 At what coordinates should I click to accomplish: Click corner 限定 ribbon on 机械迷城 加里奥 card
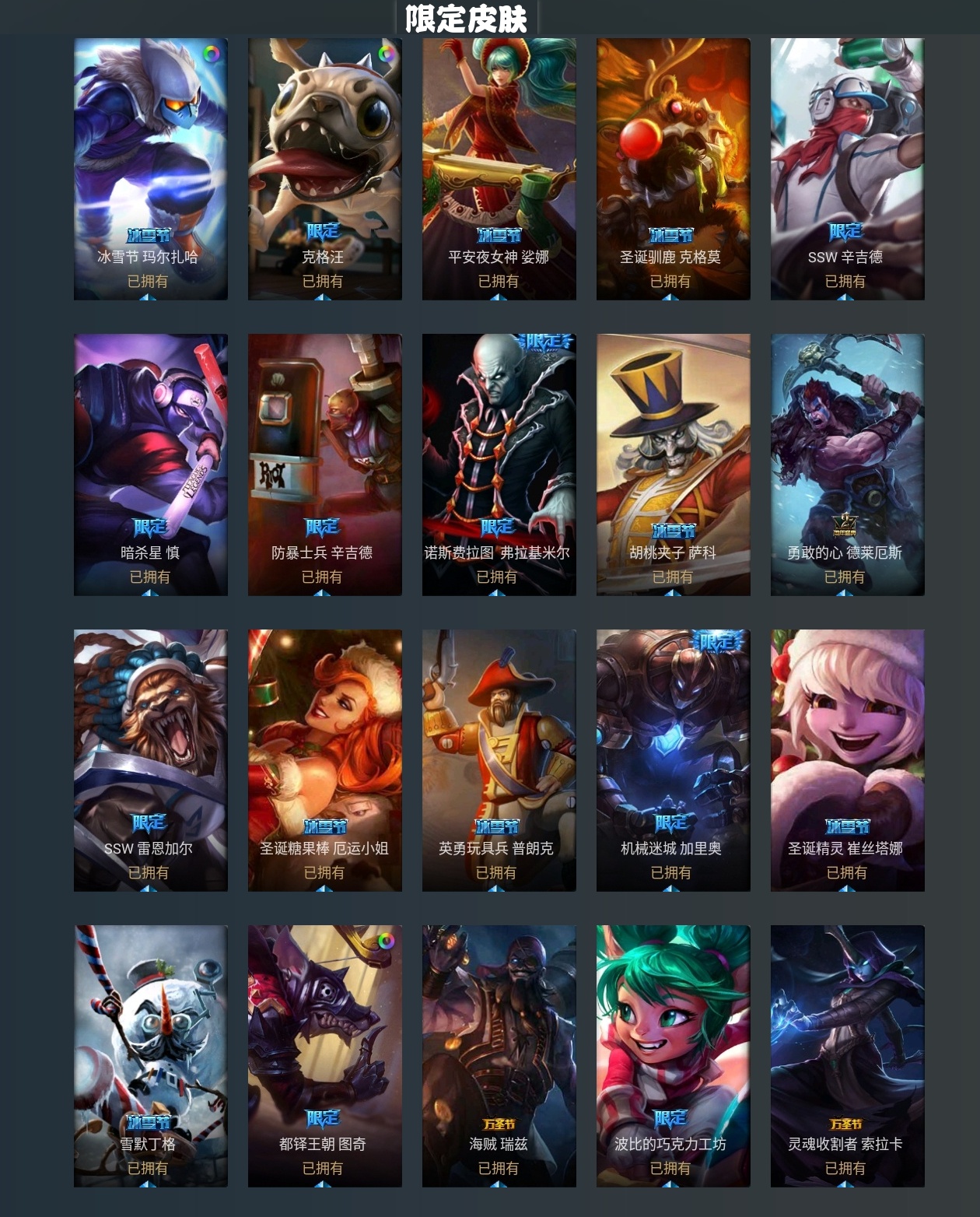719,641
